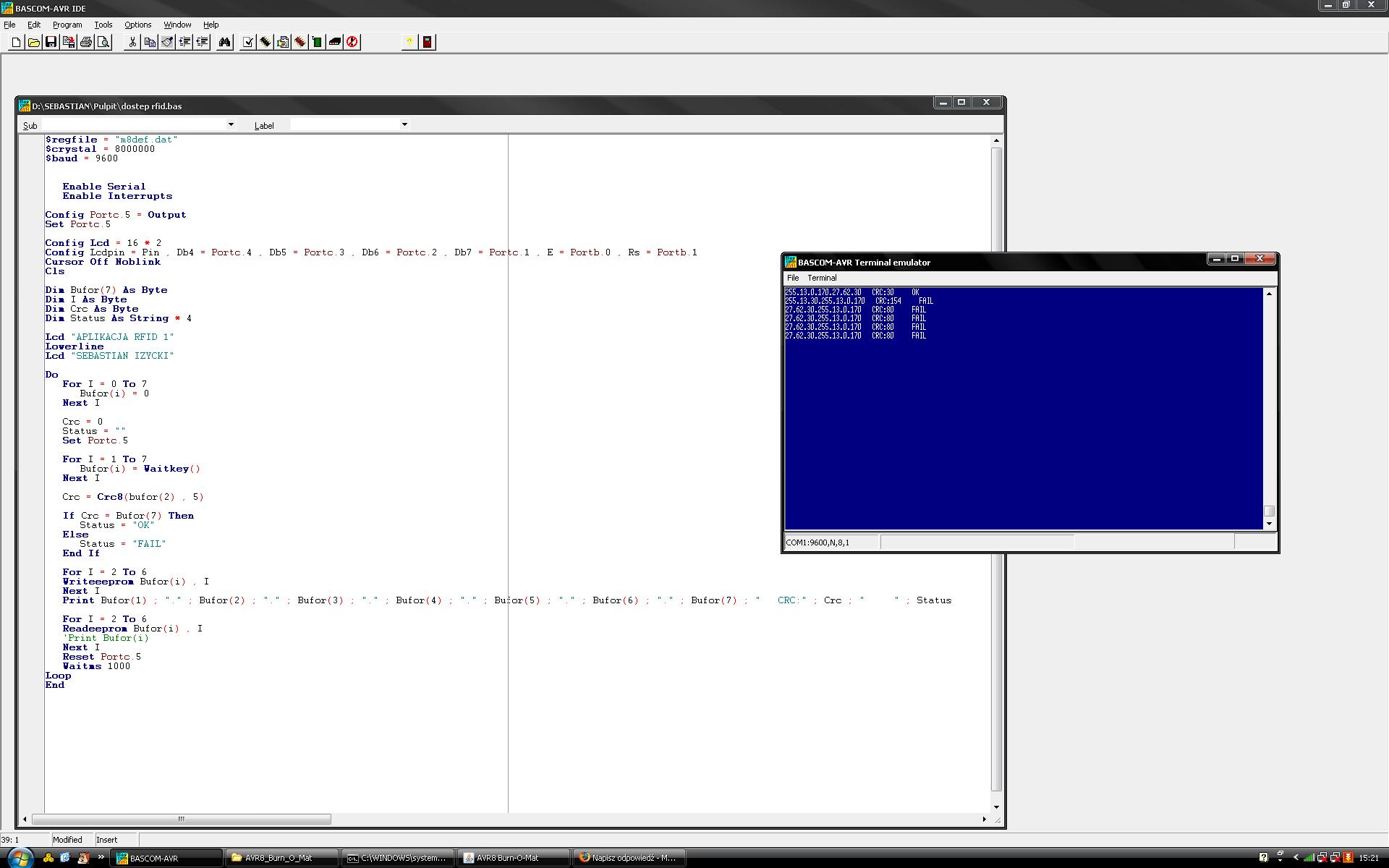Cut selection with scissors icon

132,42
